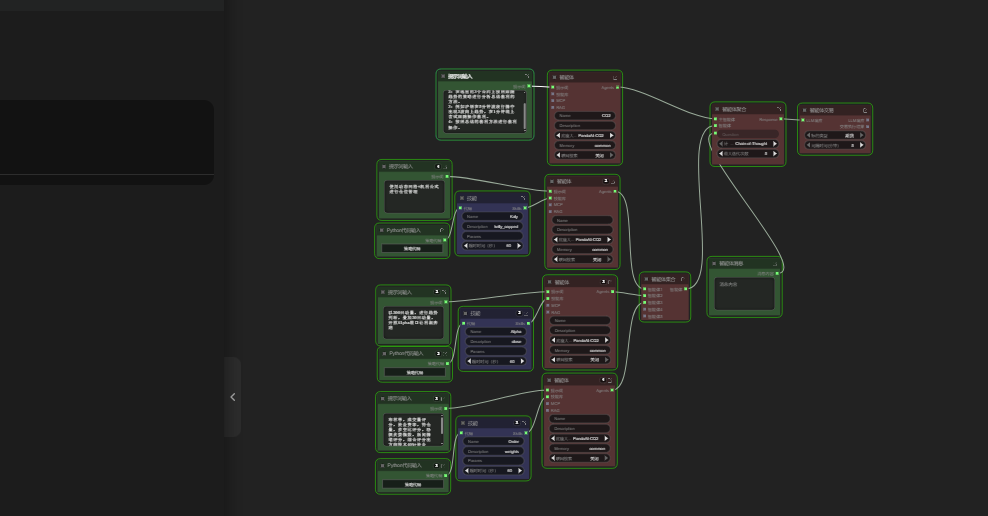Image resolution: width=988 pixels, height=516 pixels.
Task: Edit the Name field showing Order
Action: coord(493,442)
